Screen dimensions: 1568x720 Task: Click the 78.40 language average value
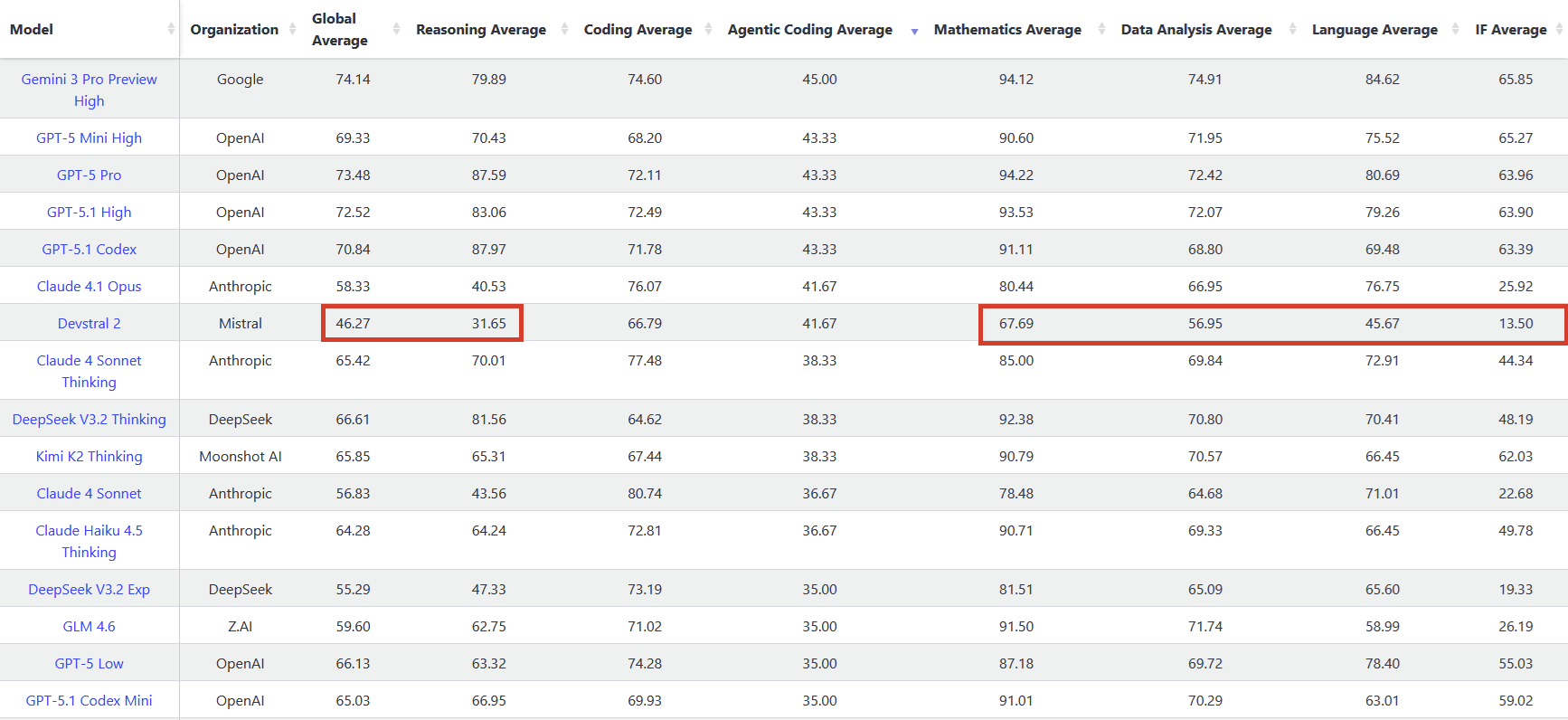pyautogui.click(x=1383, y=663)
